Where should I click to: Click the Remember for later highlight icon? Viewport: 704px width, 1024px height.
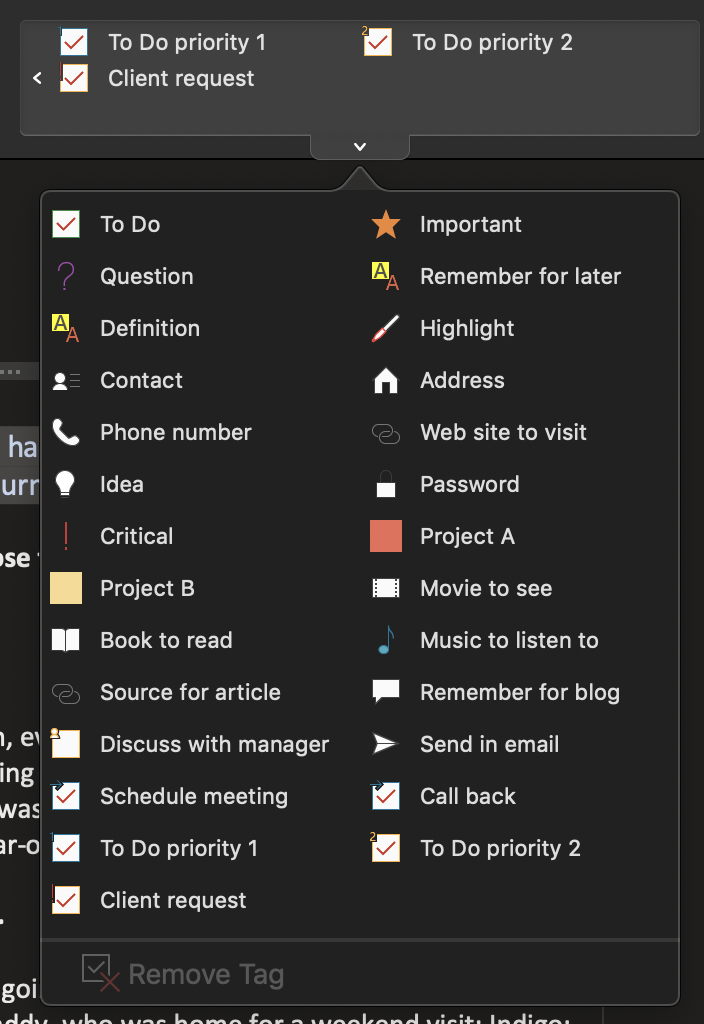[385, 276]
